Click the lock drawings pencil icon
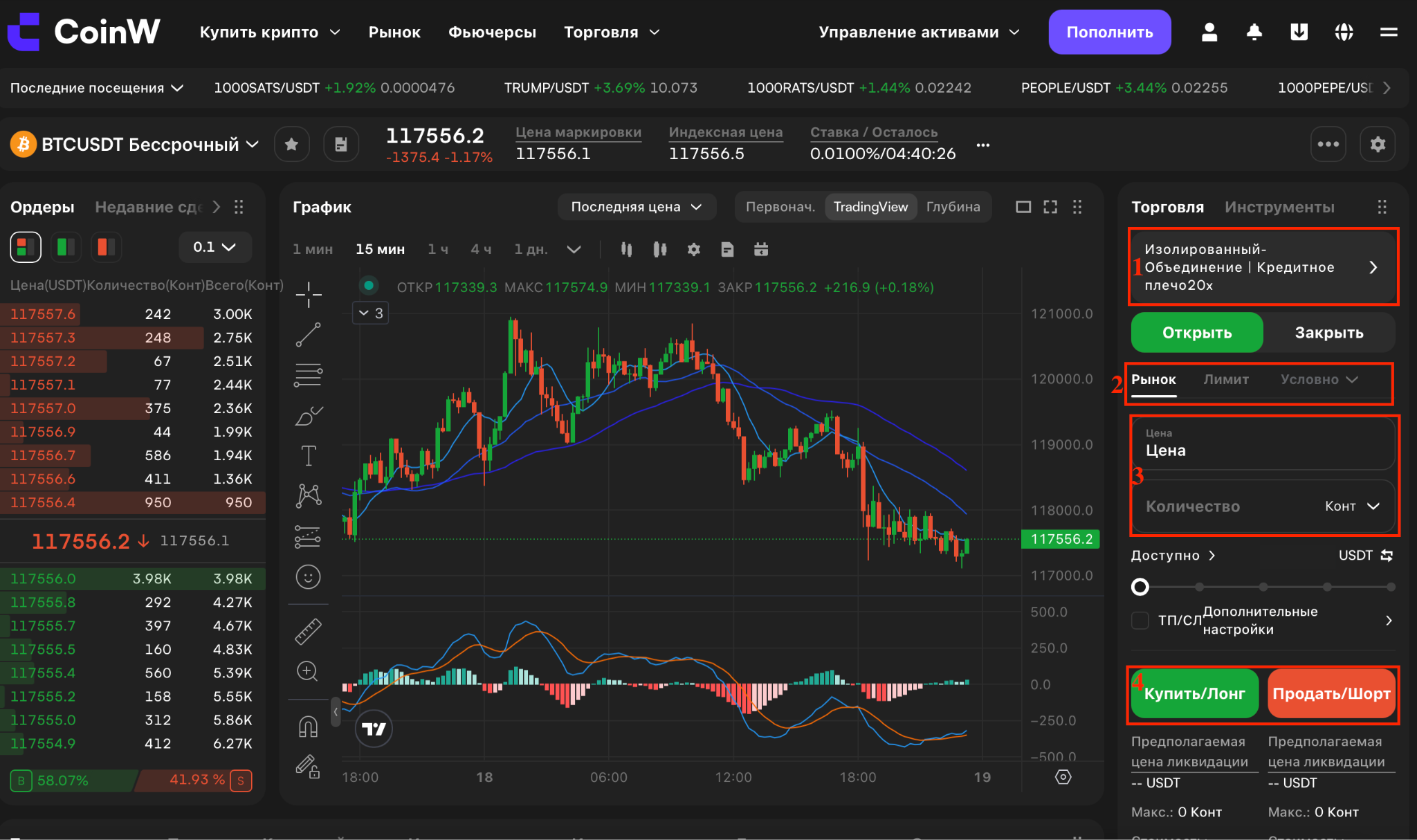 (309, 767)
